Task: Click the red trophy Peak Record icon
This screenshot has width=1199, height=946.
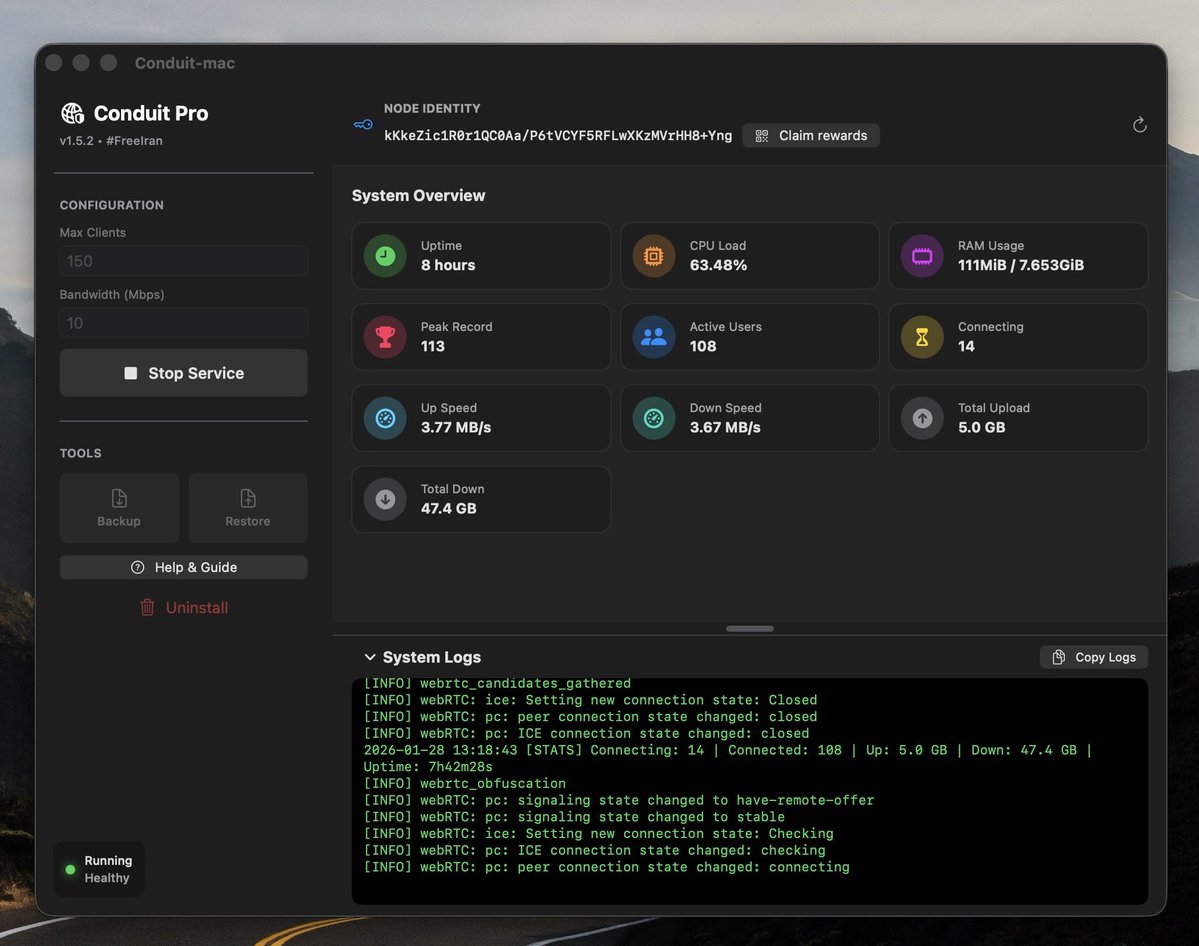Action: [x=385, y=336]
